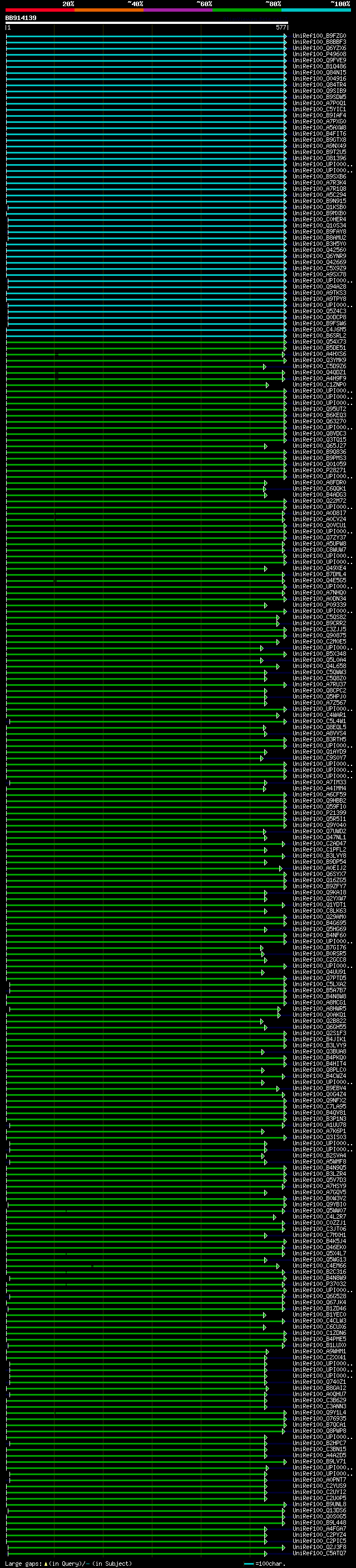Click the green ~80% identity legend segment
The image size is (356, 1568).
[x=247, y=10]
